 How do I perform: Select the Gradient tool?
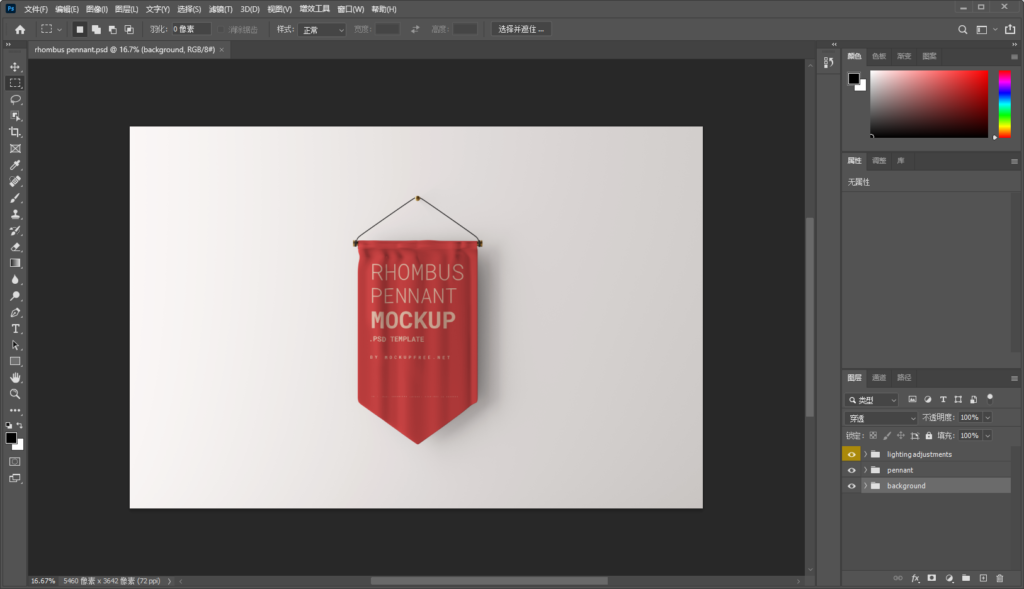[x=15, y=263]
